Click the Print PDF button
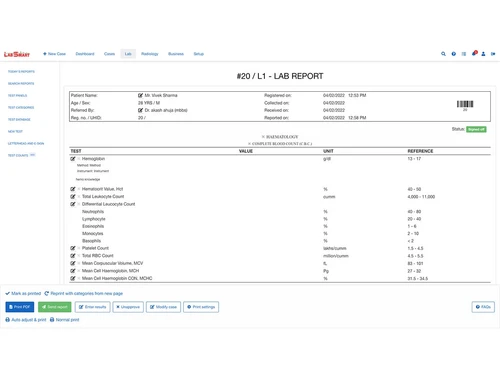Image resolution: width=500 pixels, height=375 pixels. click(20, 307)
